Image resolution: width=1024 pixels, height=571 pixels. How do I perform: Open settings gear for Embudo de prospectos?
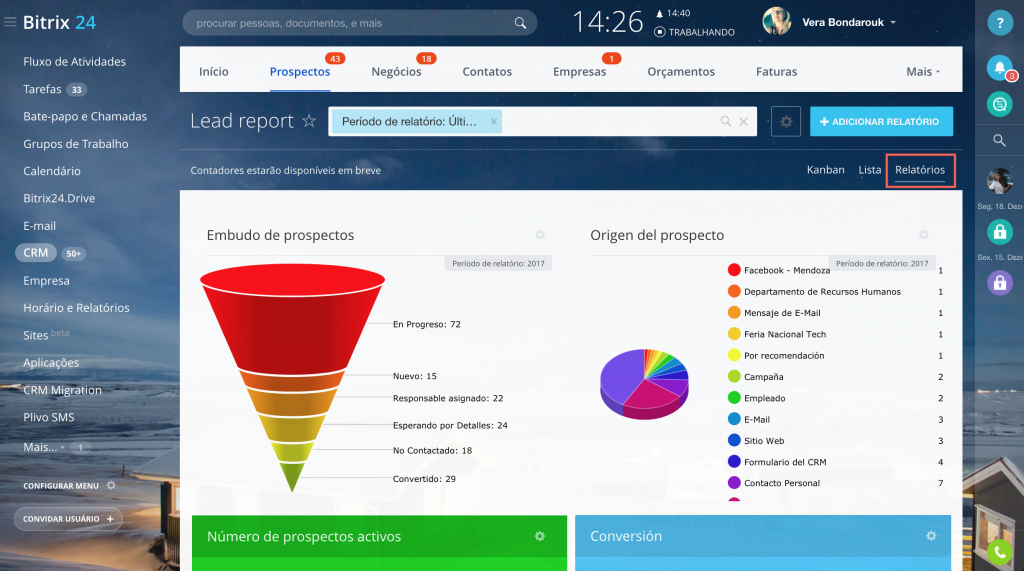pyautogui.click(x=540, y=235)
